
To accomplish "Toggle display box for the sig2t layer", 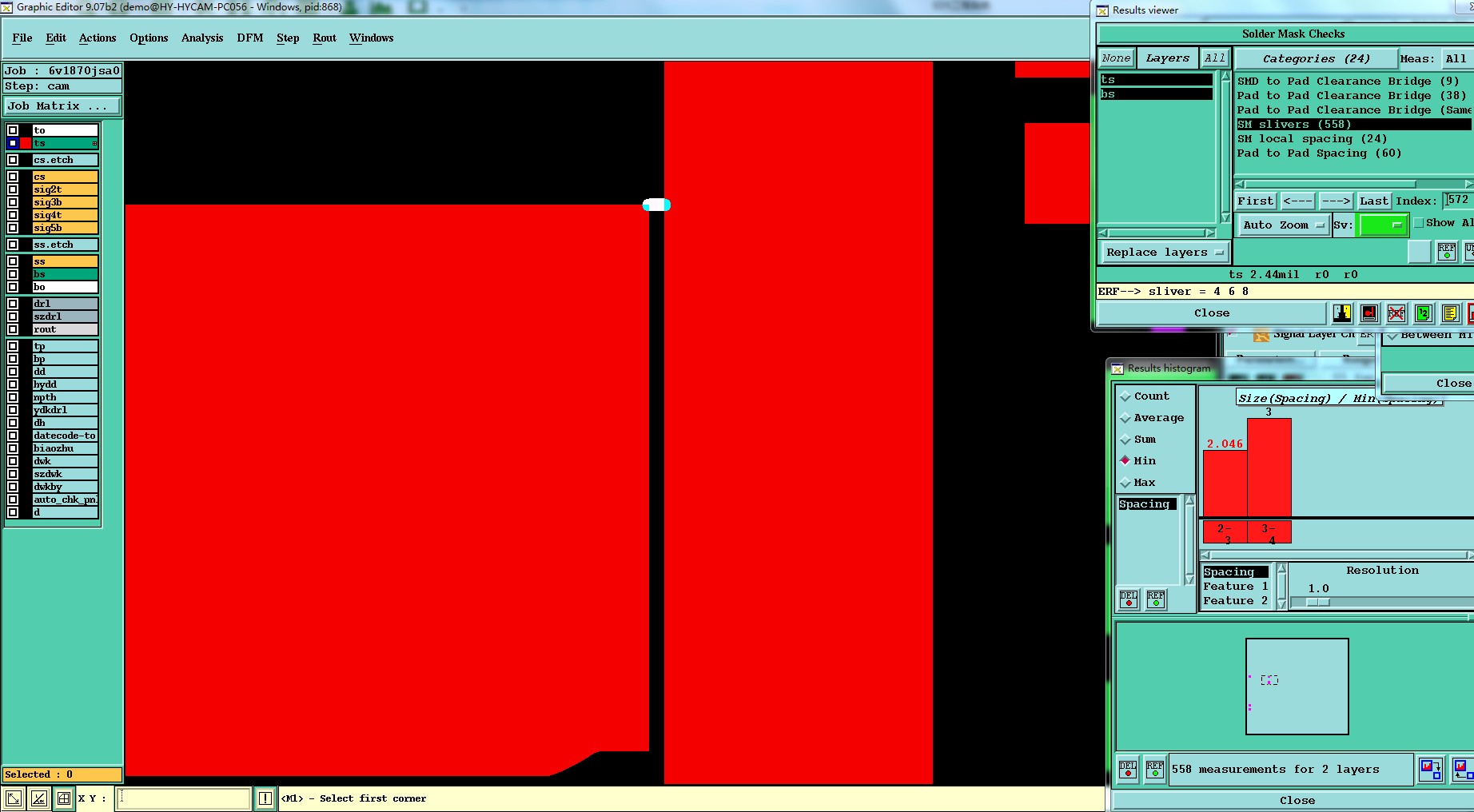I will 13,189.
